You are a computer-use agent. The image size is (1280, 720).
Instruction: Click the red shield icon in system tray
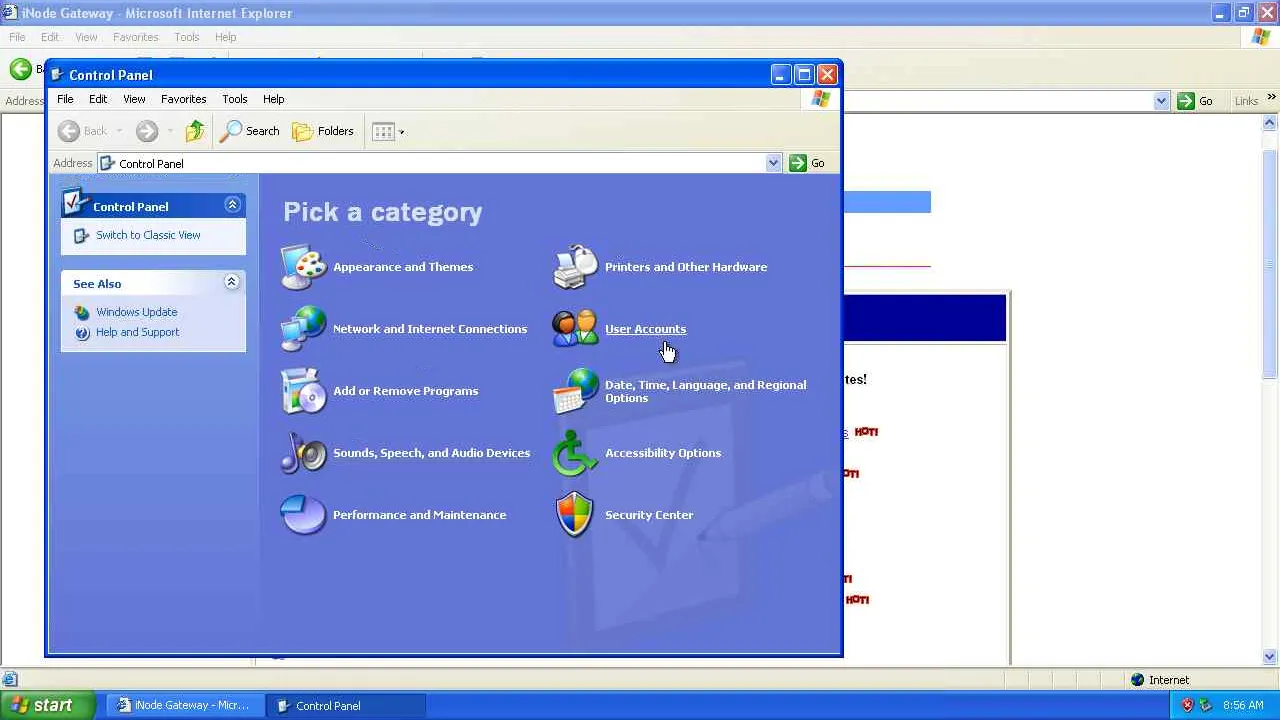point(1187,705)
